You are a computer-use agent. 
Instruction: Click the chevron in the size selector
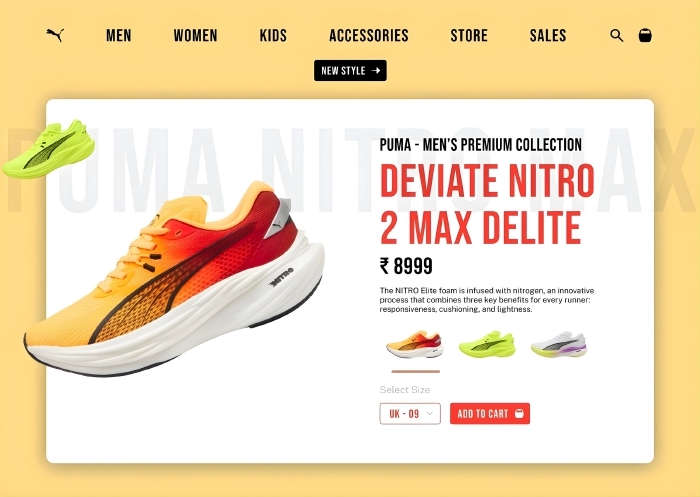click(x=429, y=413)
